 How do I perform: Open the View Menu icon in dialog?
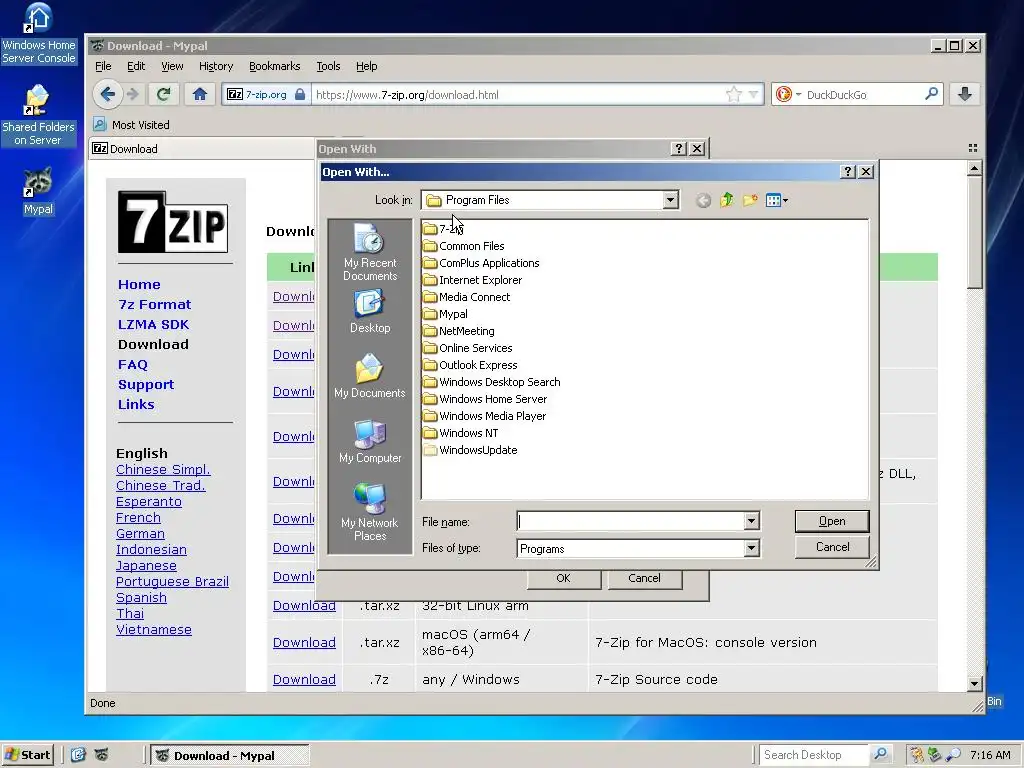[x=776, y=200]
